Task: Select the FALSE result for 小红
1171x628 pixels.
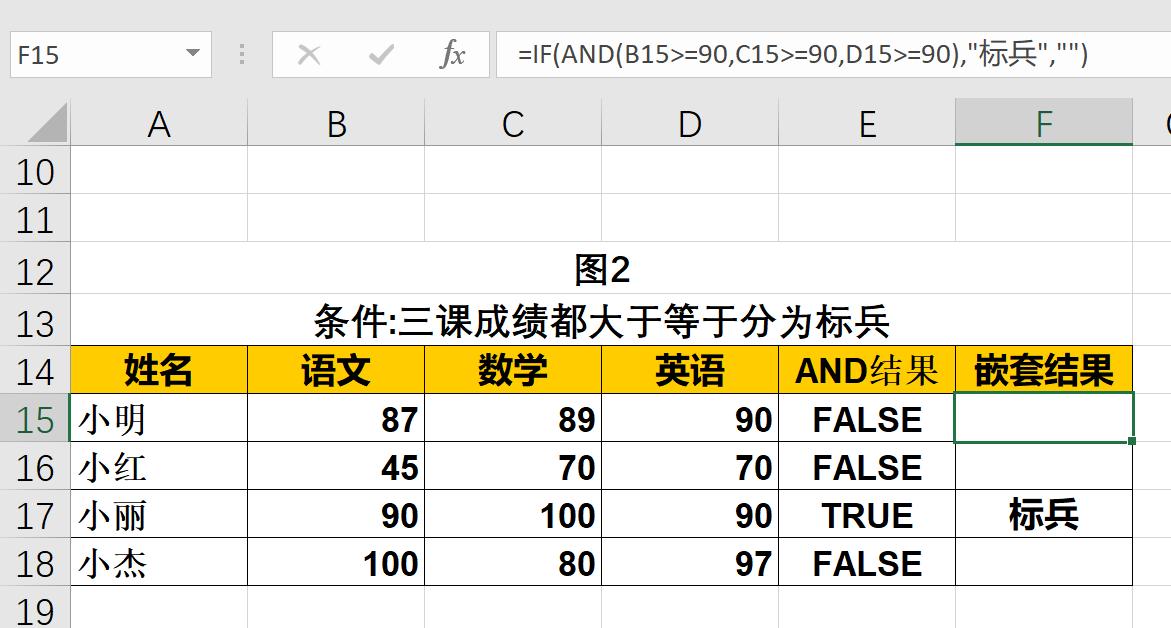Action: [867, 467]
